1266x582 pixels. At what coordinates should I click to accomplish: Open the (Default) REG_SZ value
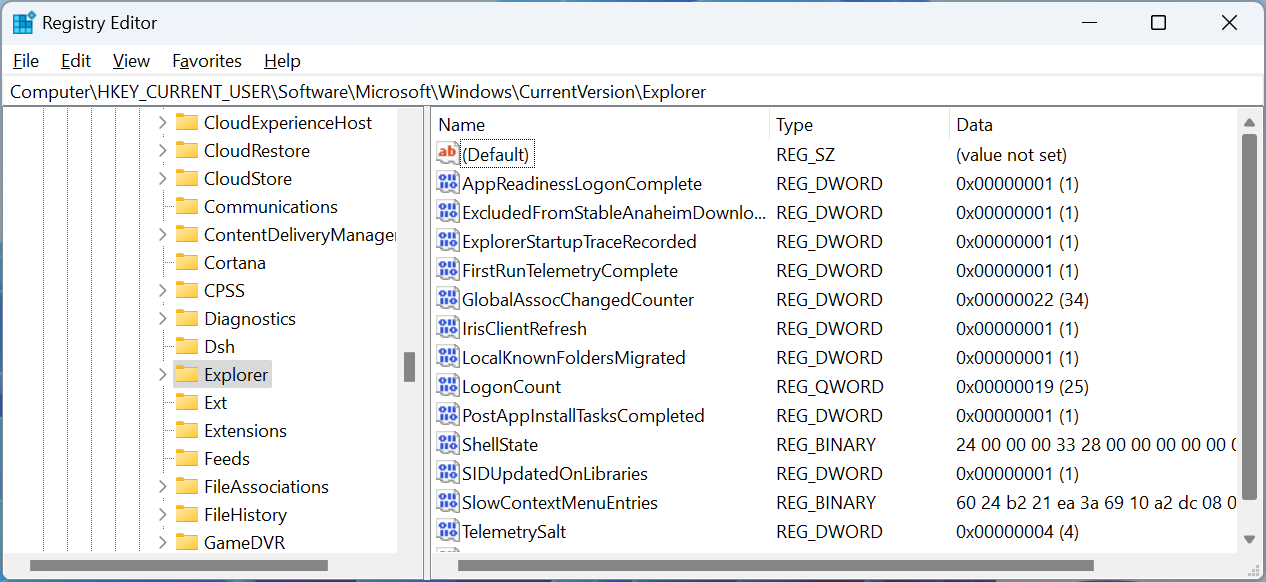pyautogui.click(x=497, y=154)
